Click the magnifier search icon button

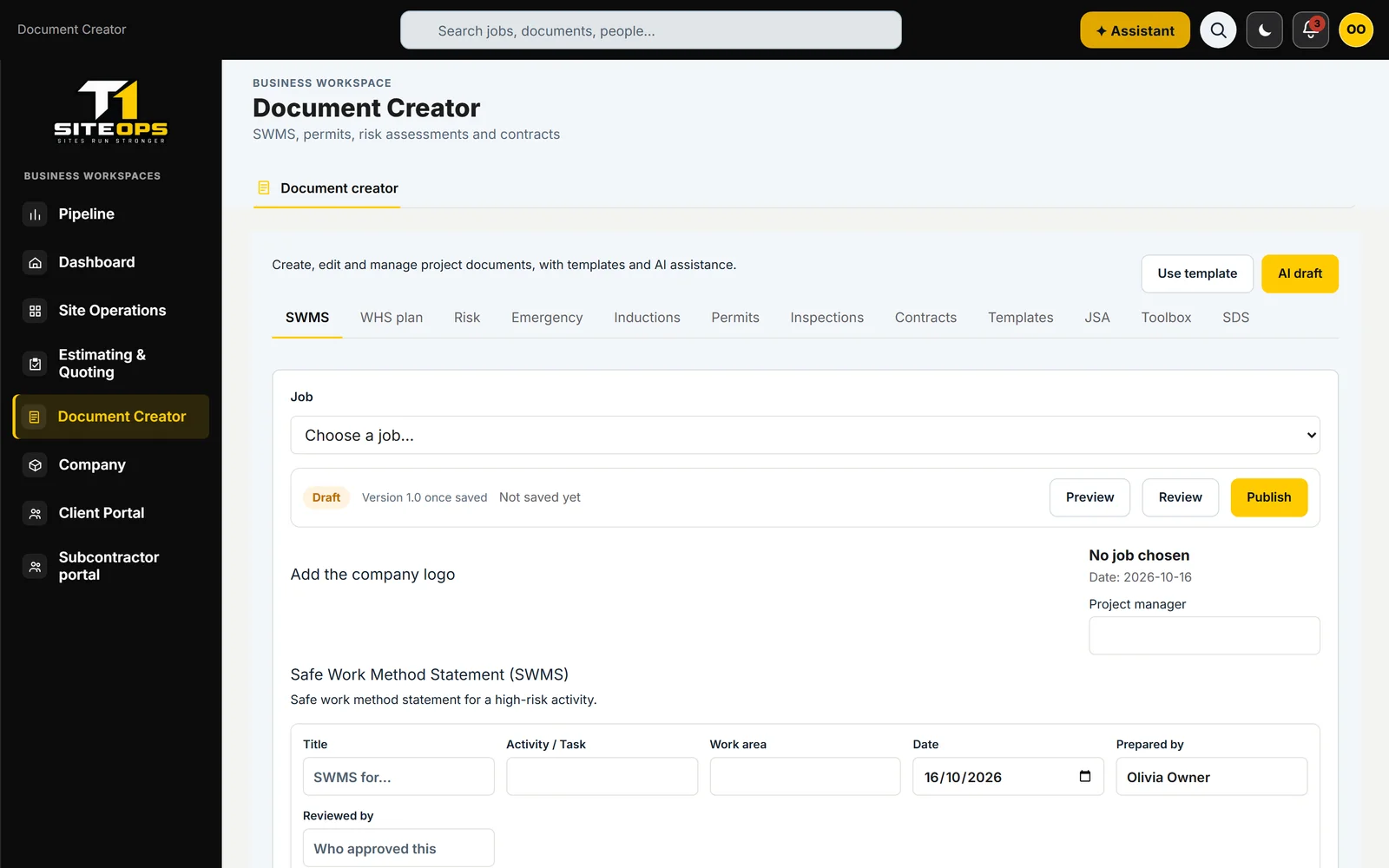coord(1218,30)
